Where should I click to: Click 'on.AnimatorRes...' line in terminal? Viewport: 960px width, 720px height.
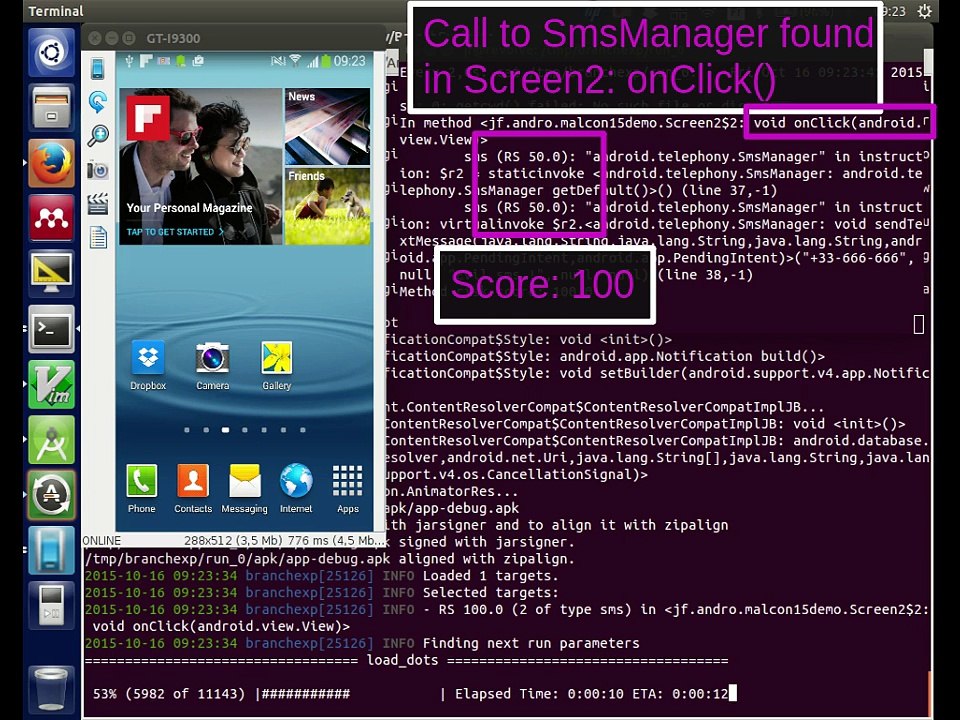click(x=452, y=492)
